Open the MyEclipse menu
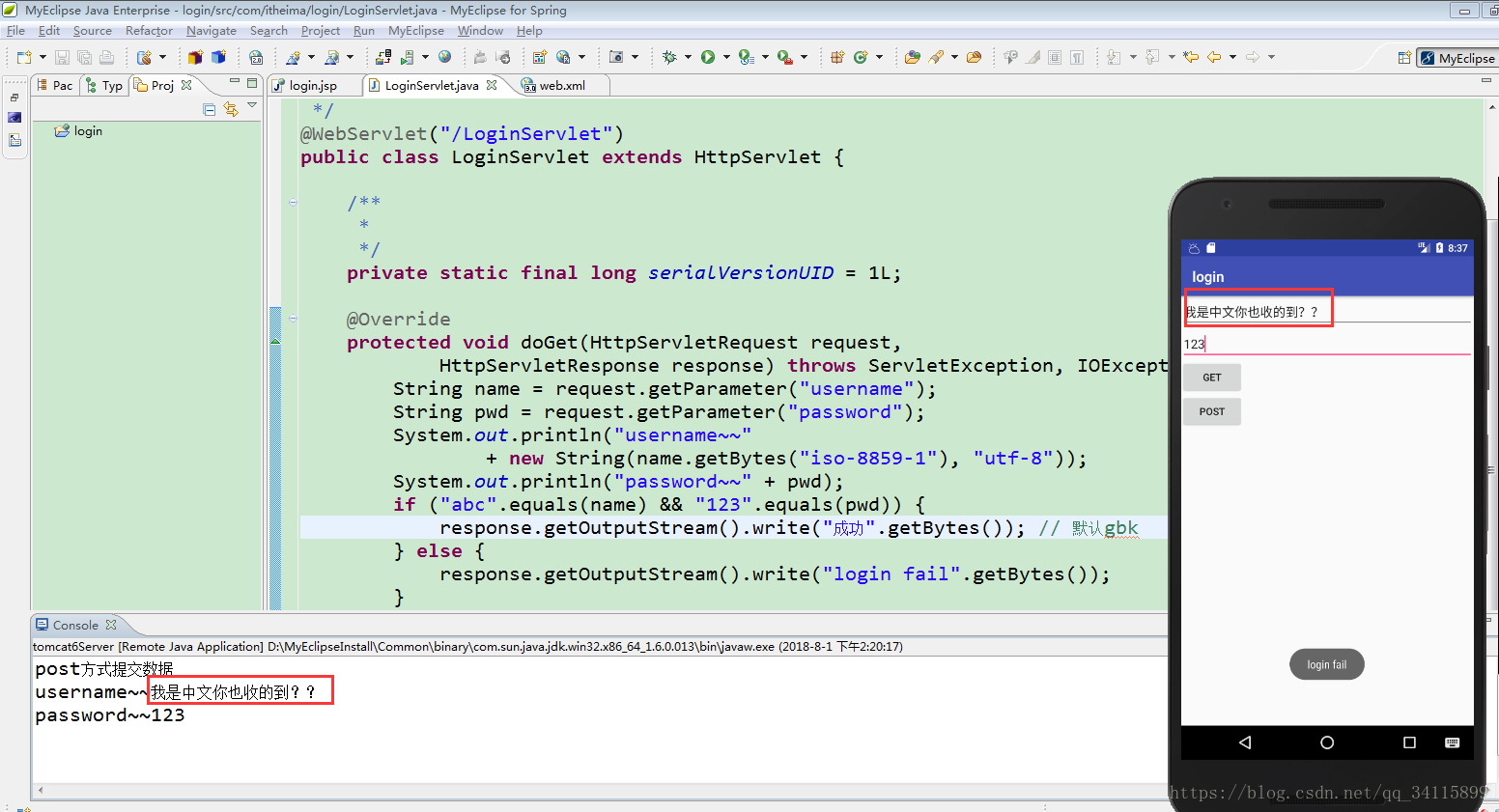1499x812 pixels. (x=416, y=31)
